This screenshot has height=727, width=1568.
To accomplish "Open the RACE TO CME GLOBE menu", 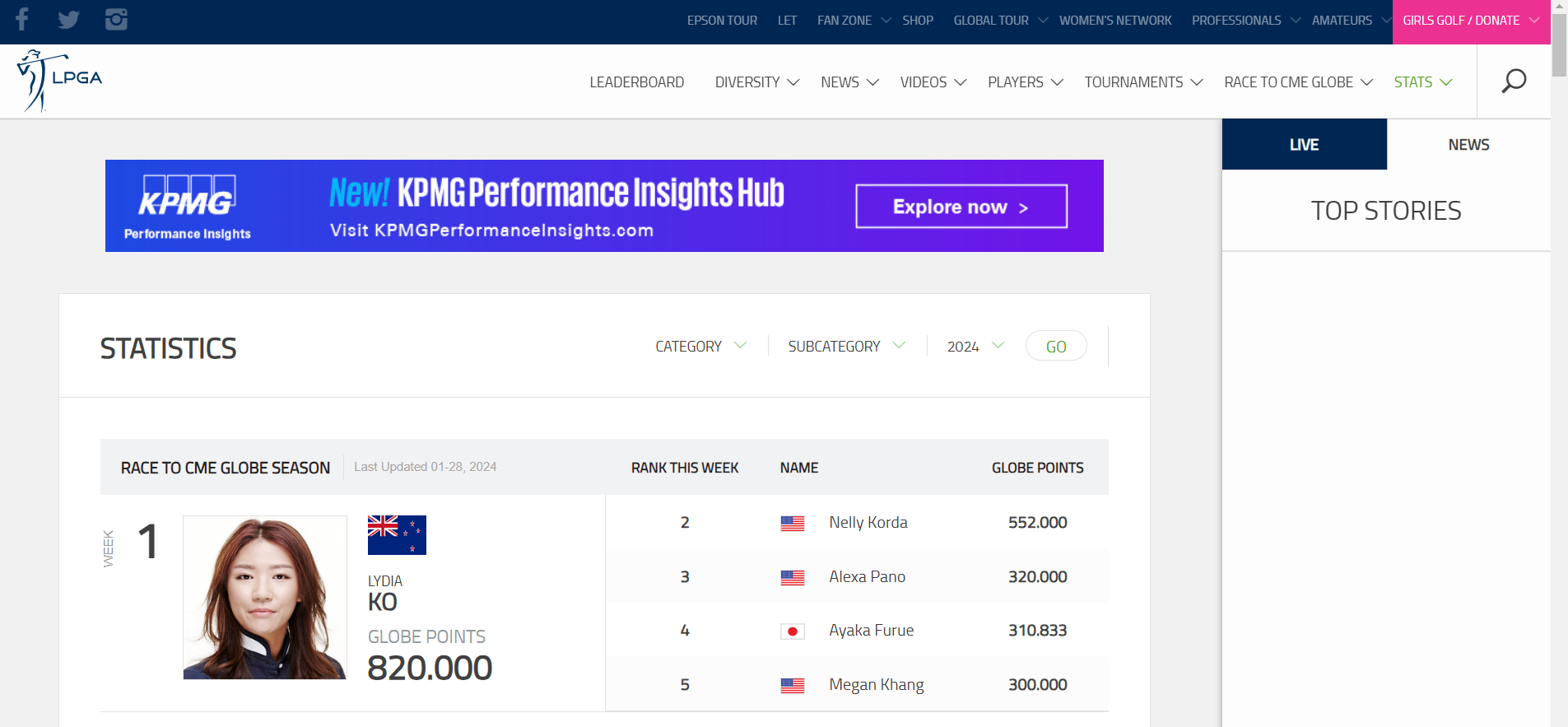I will (x=1298, y=82).
